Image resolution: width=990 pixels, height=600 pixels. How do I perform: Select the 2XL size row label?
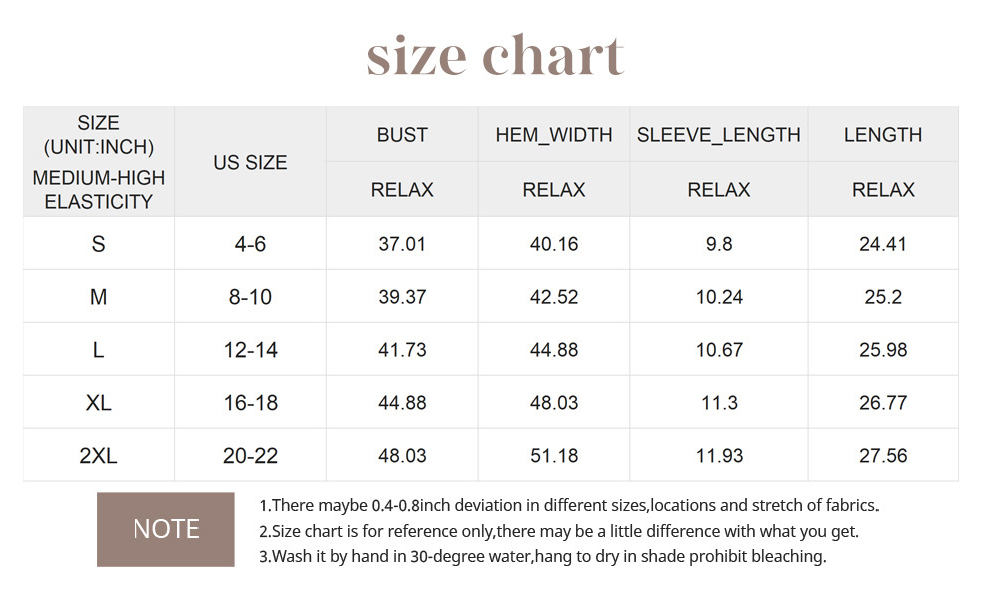click(x=98, y=455)
